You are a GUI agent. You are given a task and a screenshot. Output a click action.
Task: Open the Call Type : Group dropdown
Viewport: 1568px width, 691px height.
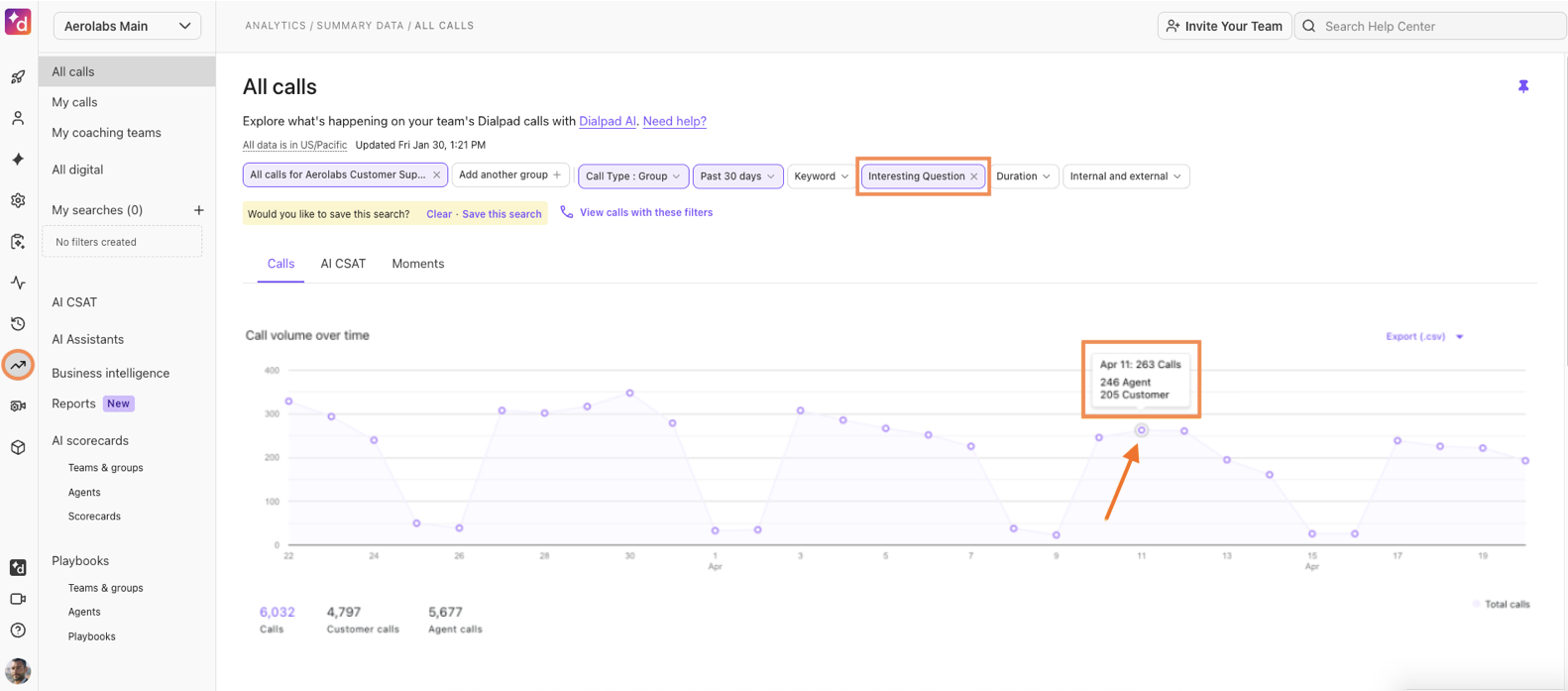[x=632, y=176]
